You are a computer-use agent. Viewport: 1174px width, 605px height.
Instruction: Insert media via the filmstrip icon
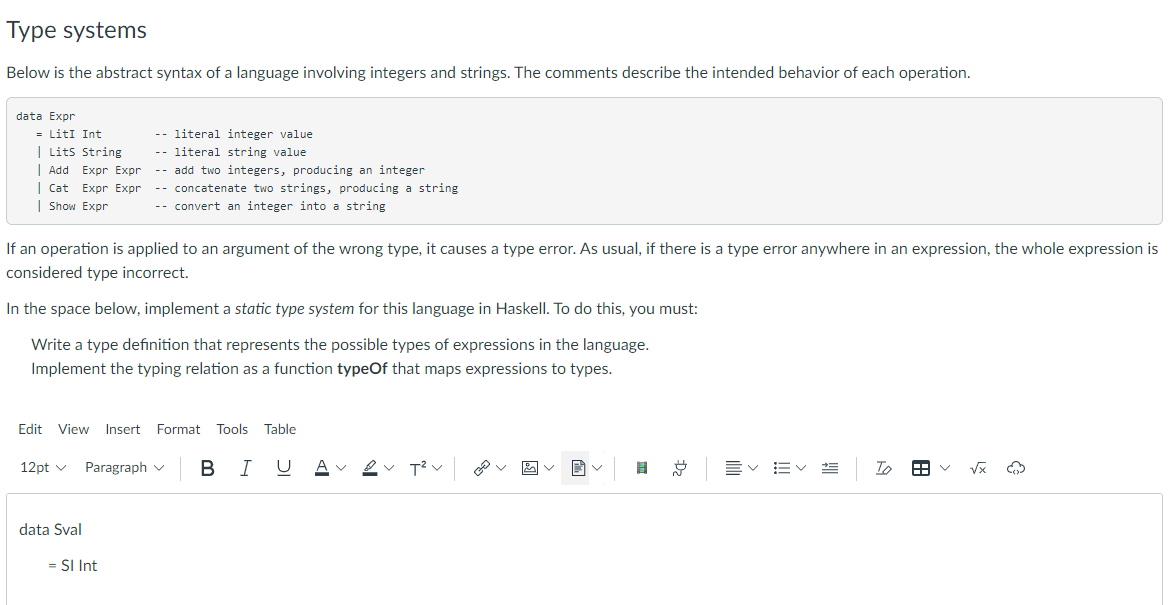point(641,468)
